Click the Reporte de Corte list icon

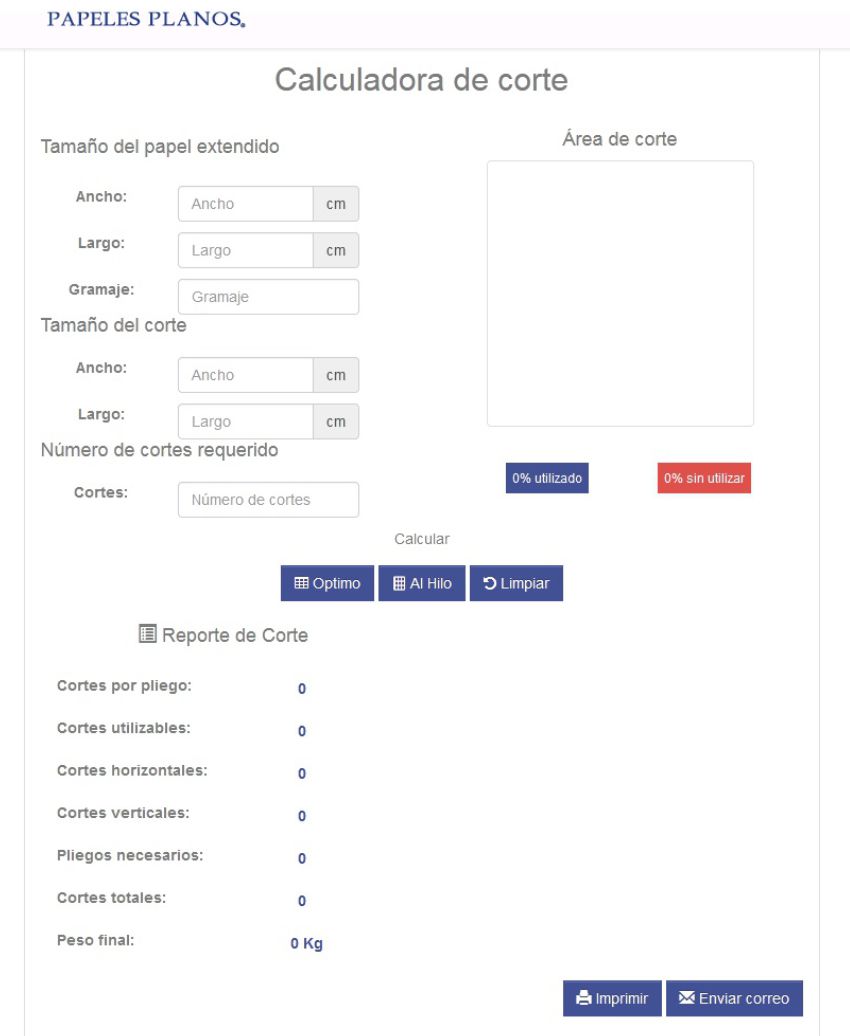click(148, 634)
